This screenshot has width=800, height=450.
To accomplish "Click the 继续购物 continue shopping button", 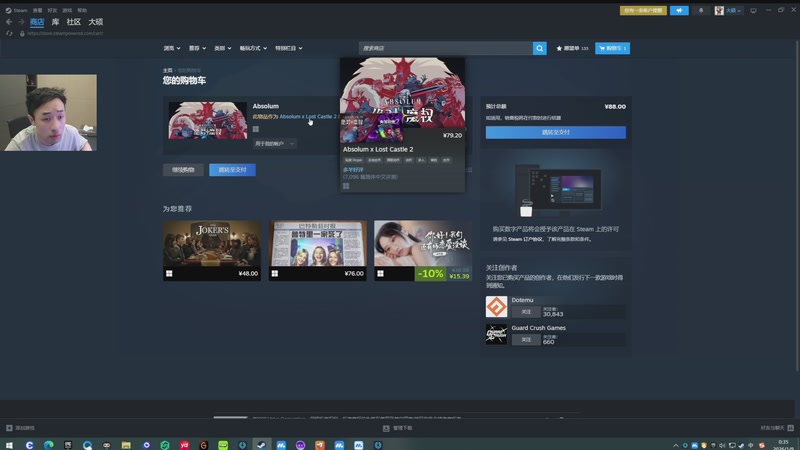I will point(183,170).
